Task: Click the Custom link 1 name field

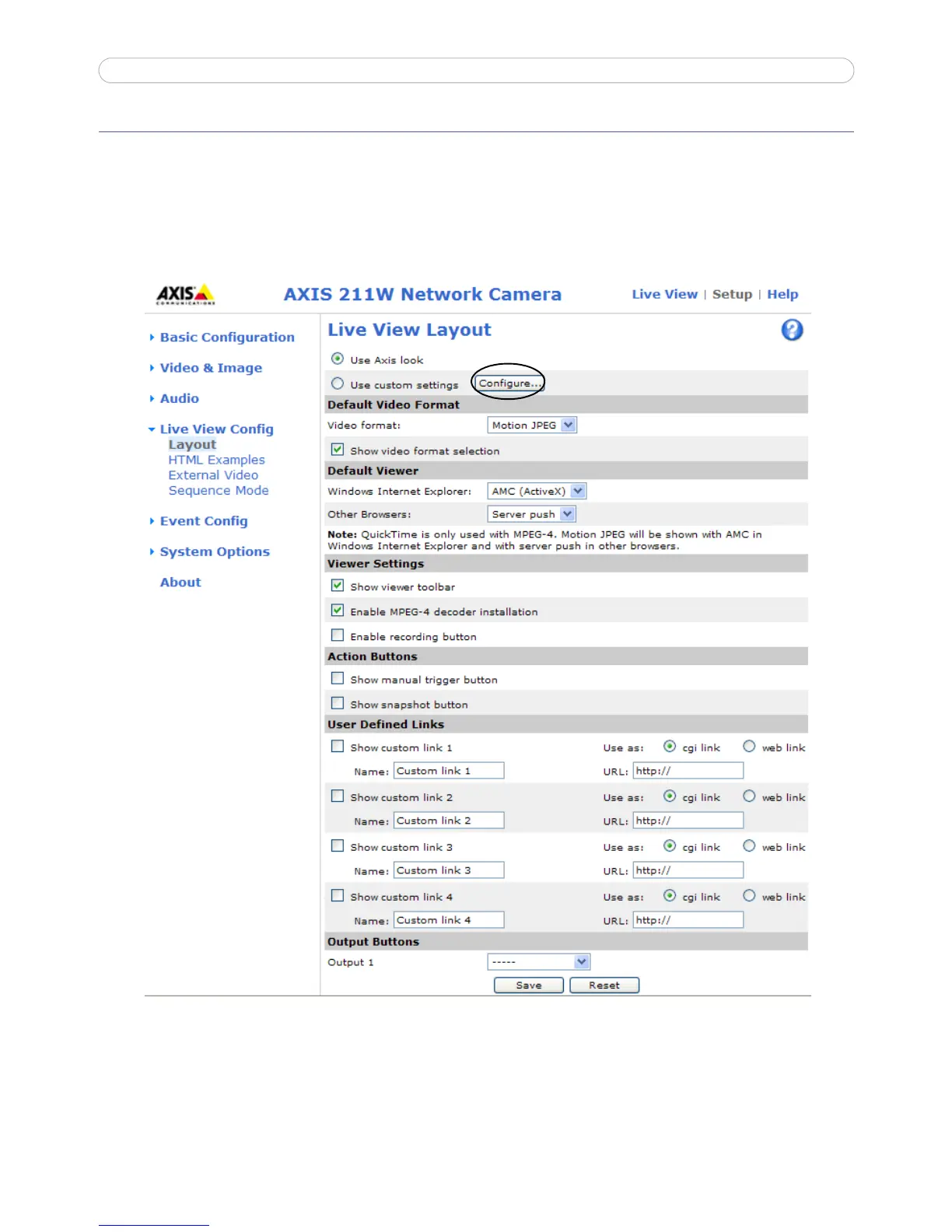Action: [449, 771]
